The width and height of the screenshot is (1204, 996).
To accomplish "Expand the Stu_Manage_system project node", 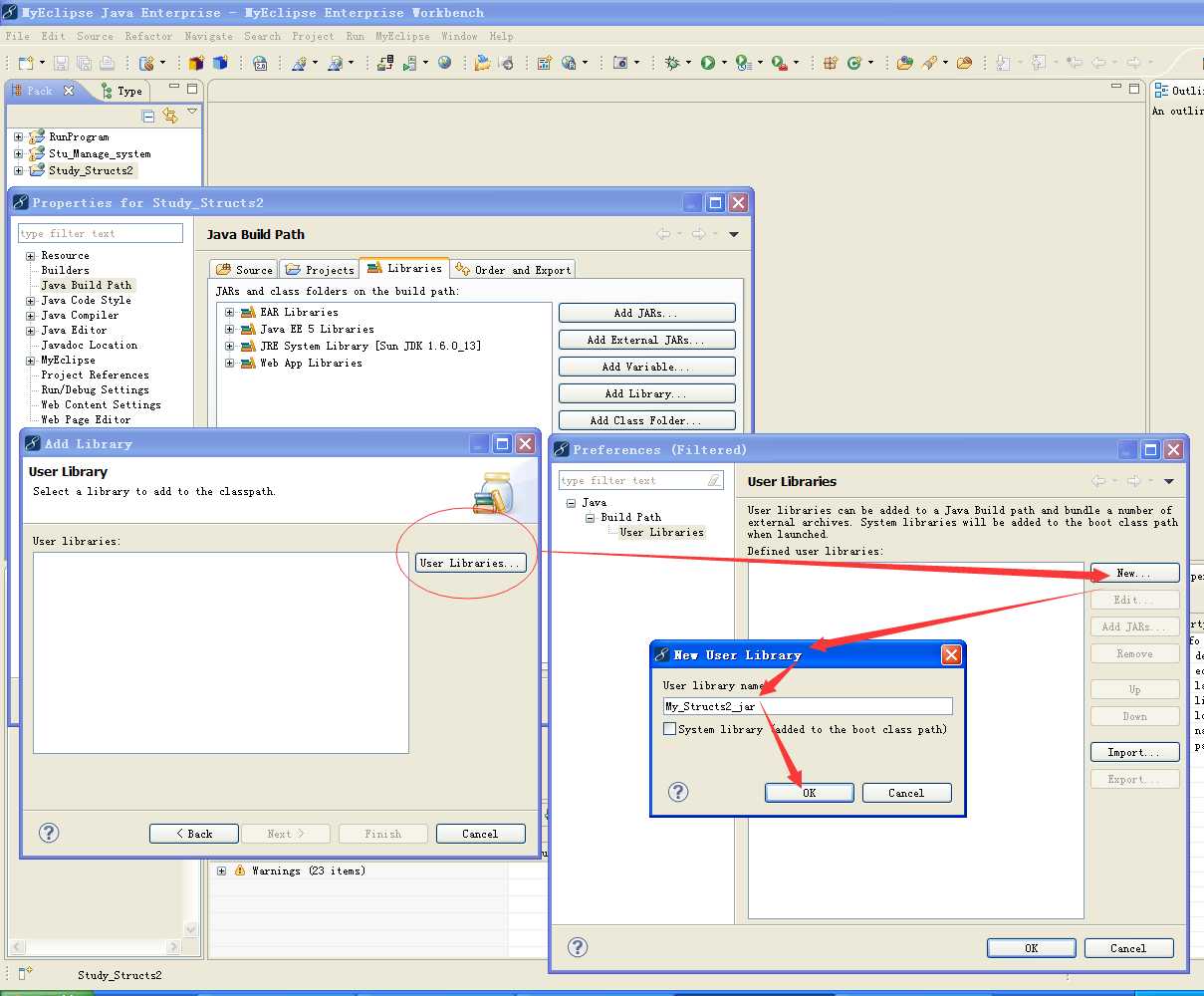I will point(18,153).
